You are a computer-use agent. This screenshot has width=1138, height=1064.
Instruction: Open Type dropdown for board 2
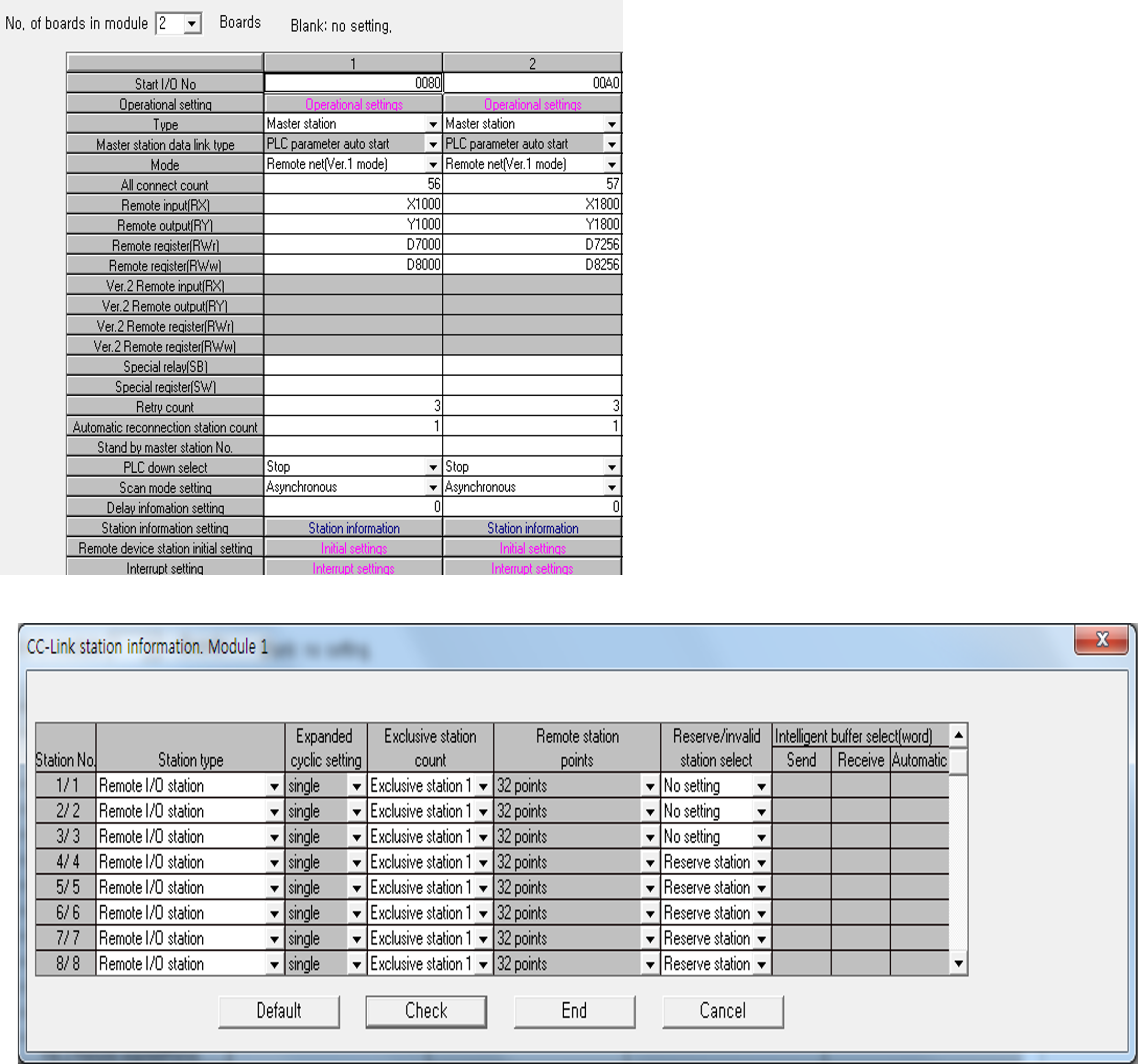click(x=612, y=124)
